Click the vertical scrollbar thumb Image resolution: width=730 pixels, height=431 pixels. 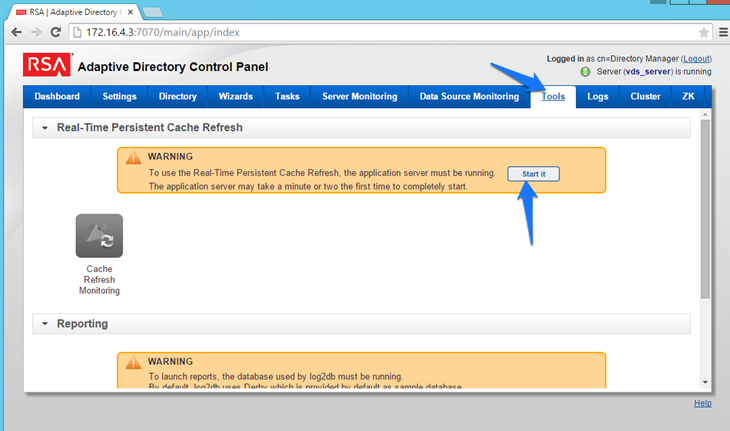pos(705,209)
